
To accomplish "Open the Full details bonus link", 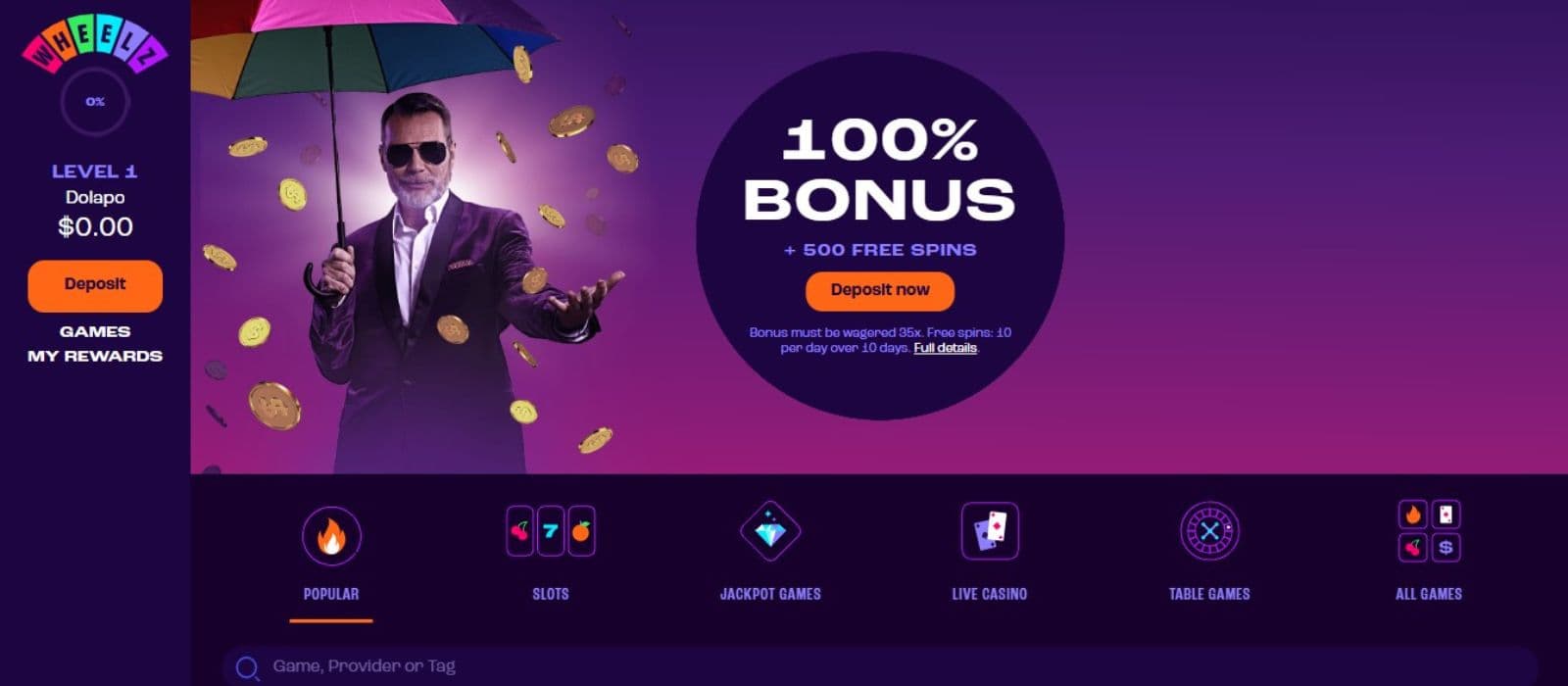I will click(945, 348).
